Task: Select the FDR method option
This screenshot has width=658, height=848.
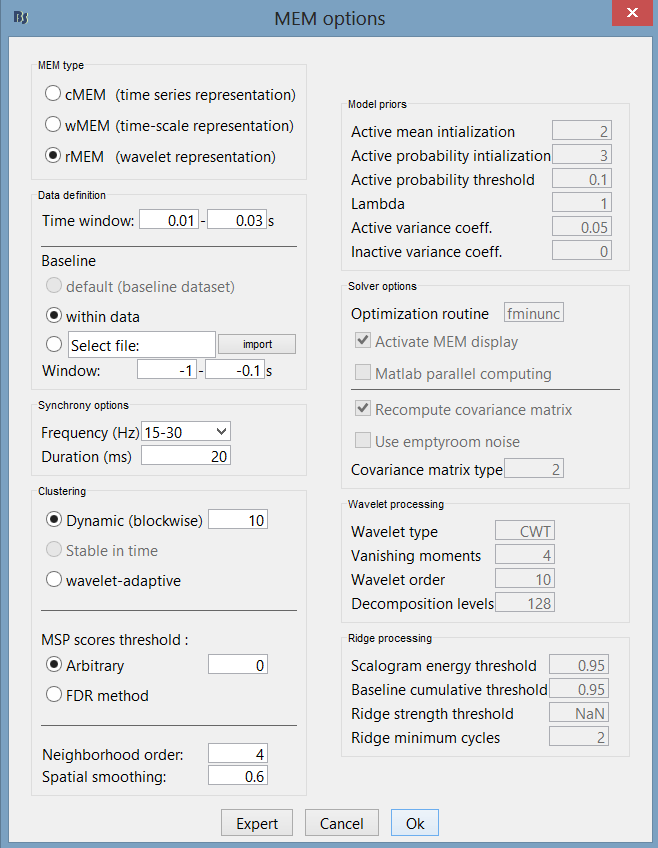Action: [x=53, y=695]
